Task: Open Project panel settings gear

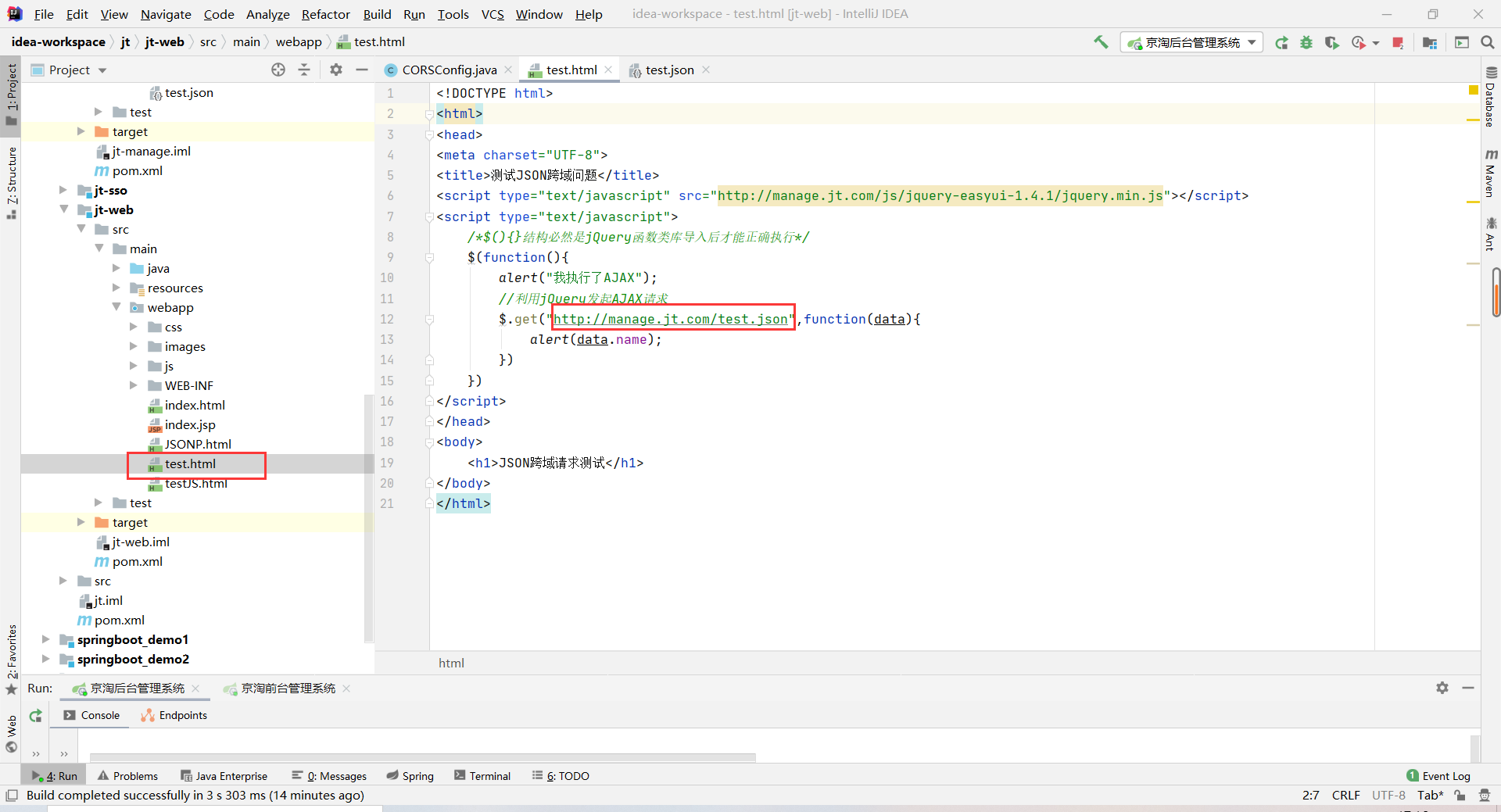Action: click(336, 70)
